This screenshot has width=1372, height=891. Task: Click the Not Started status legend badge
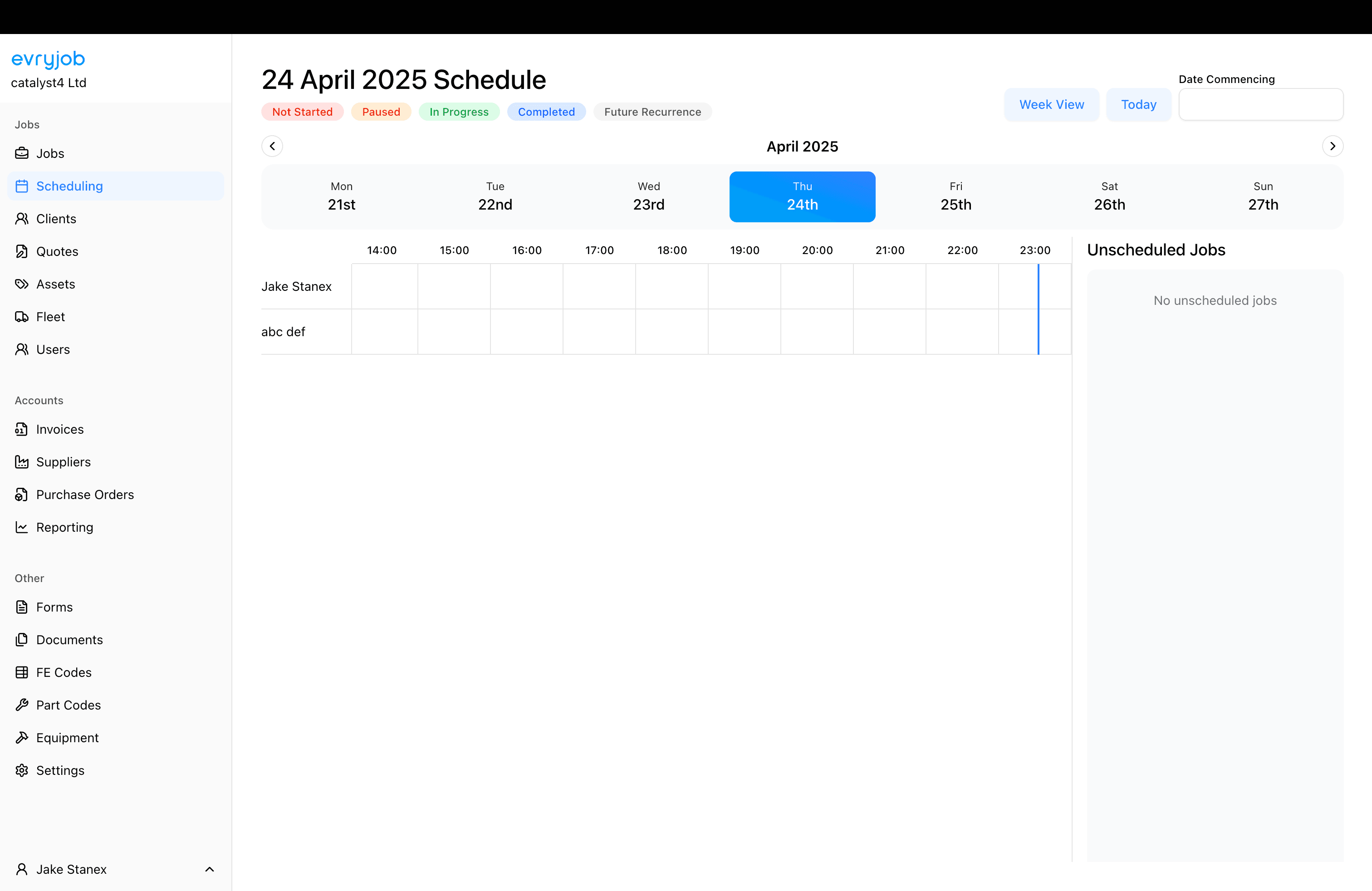pyautogui.click(x=302, y=112)
